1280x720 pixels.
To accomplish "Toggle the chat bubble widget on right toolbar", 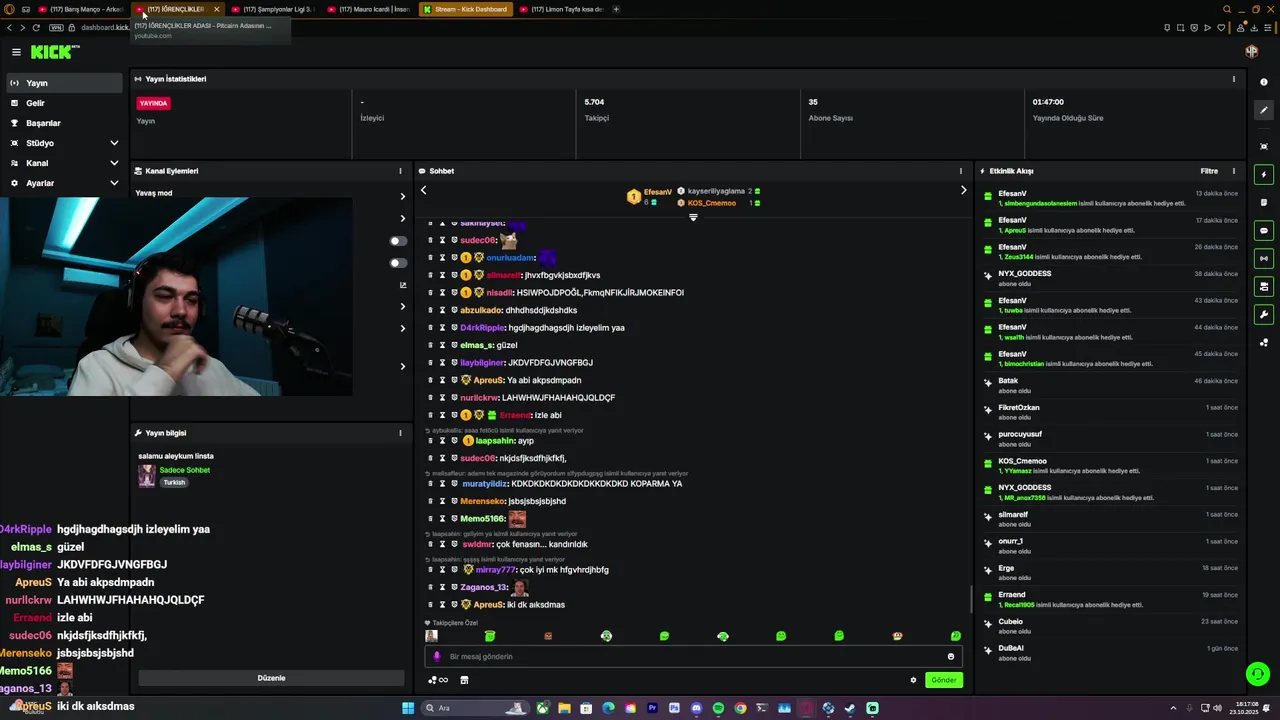I will pyautogui.click(x=1264, y=231).
